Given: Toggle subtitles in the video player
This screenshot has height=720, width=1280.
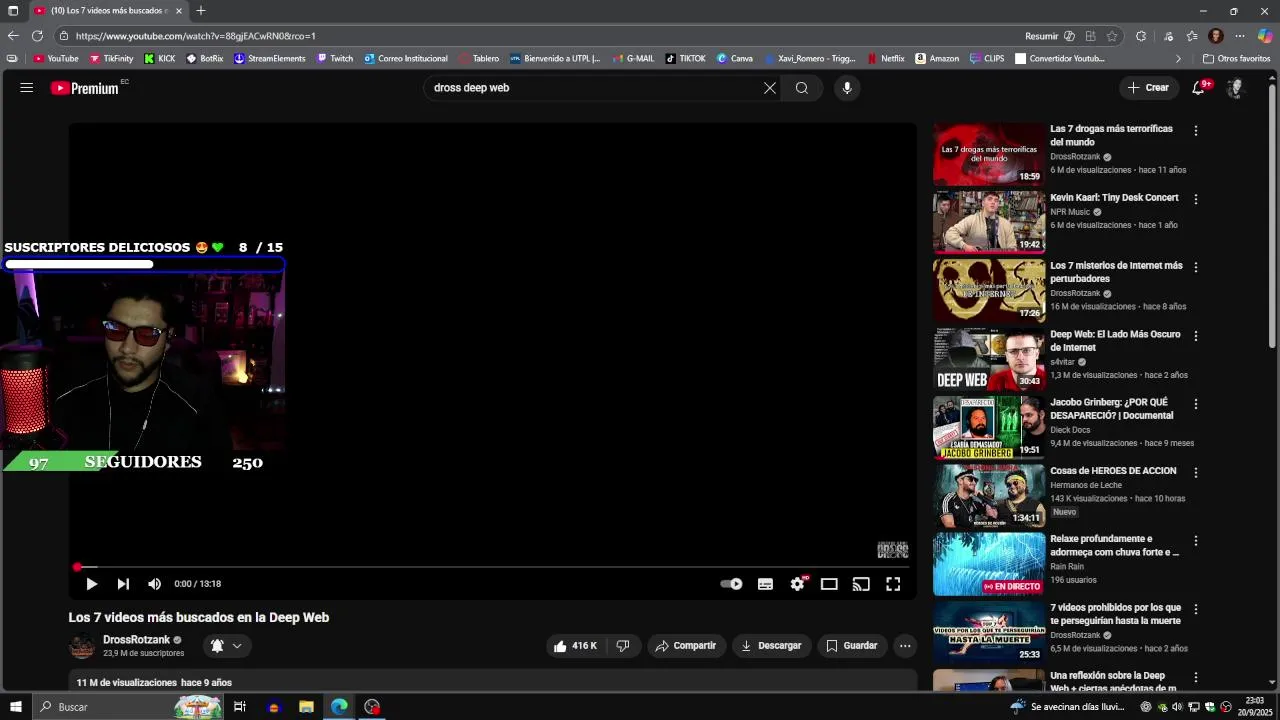Looking at the screenshot, I should [765, 584].
